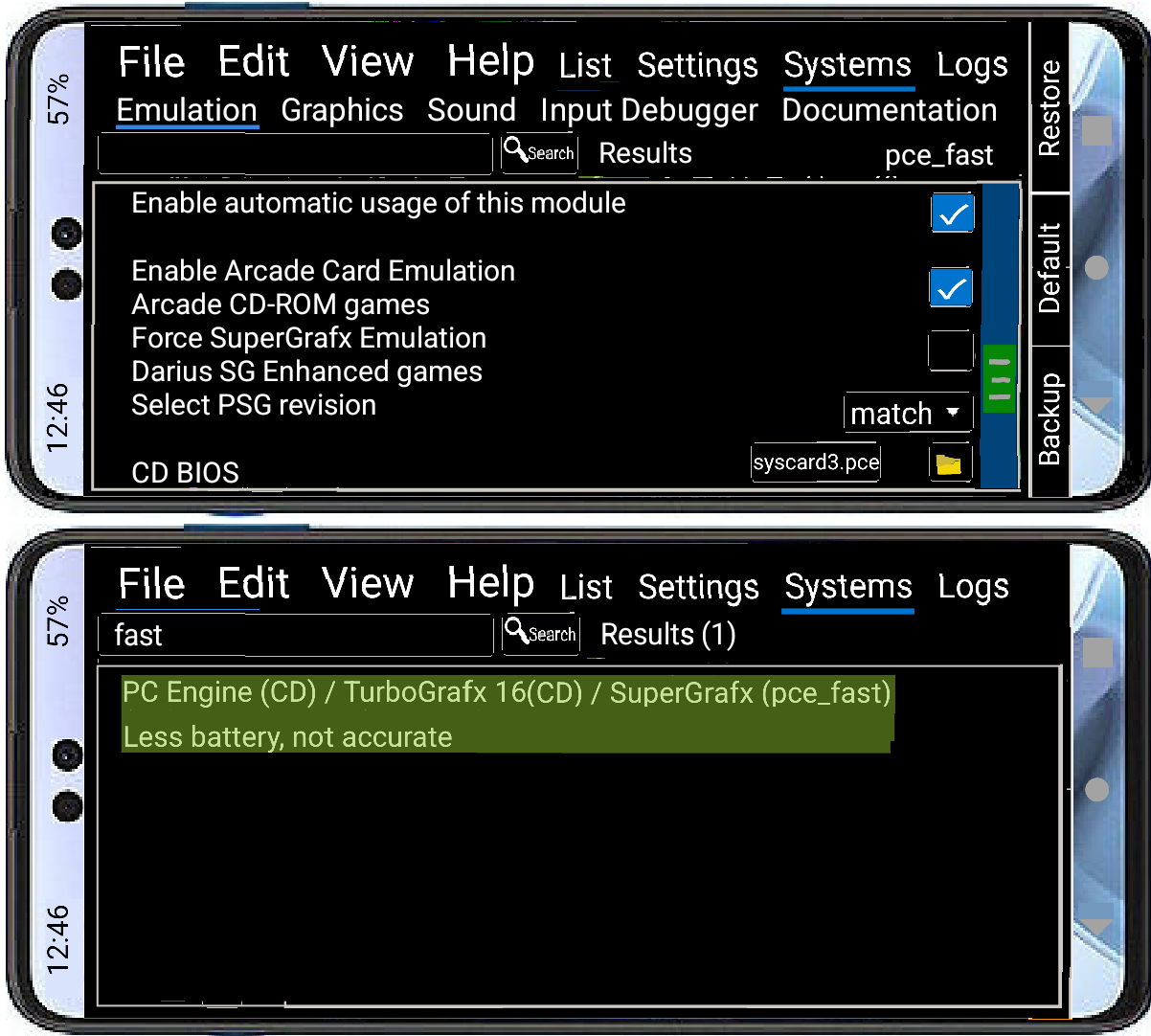The image size is (1151, 1036).
Task: Click search field containing 'fast'
Action: (x=296, y=636)
